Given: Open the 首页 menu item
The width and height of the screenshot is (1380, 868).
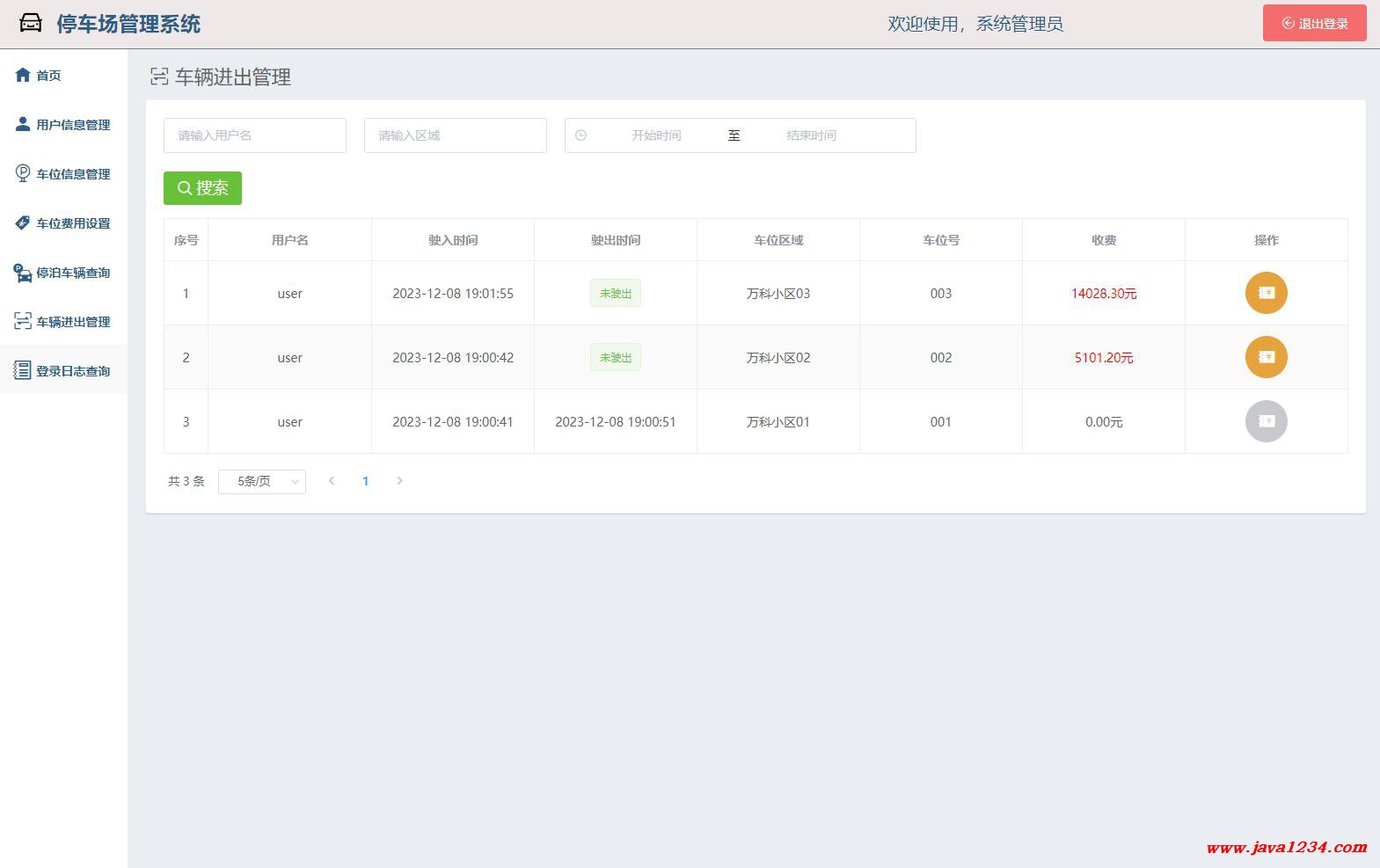Looking at the screenshot, I should coord(63,76).
